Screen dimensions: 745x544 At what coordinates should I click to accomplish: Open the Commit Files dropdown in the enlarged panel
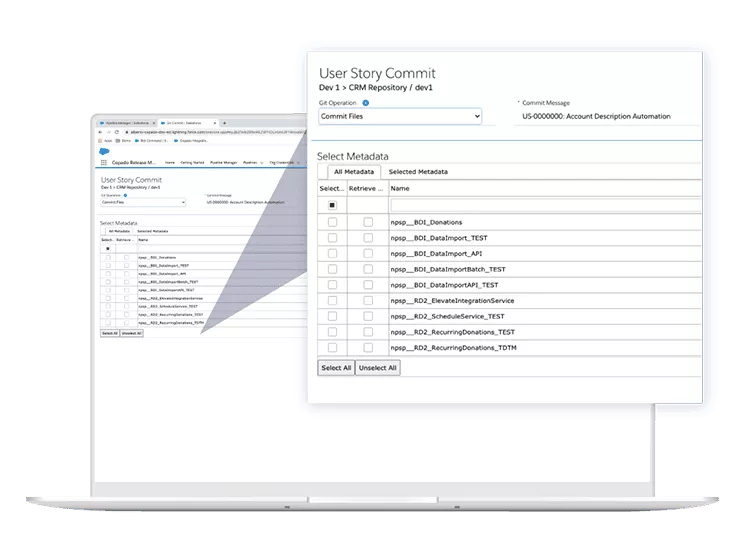400,116
